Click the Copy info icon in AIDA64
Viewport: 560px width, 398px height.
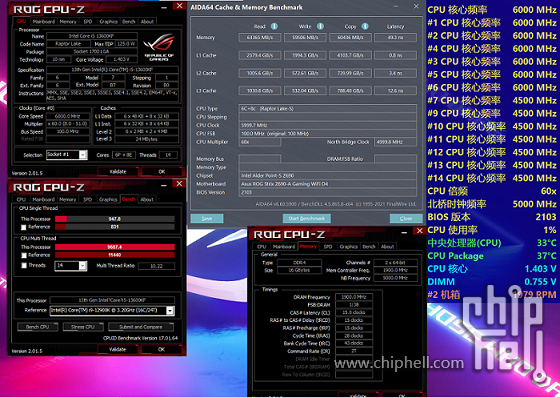(x=365, y=26)
